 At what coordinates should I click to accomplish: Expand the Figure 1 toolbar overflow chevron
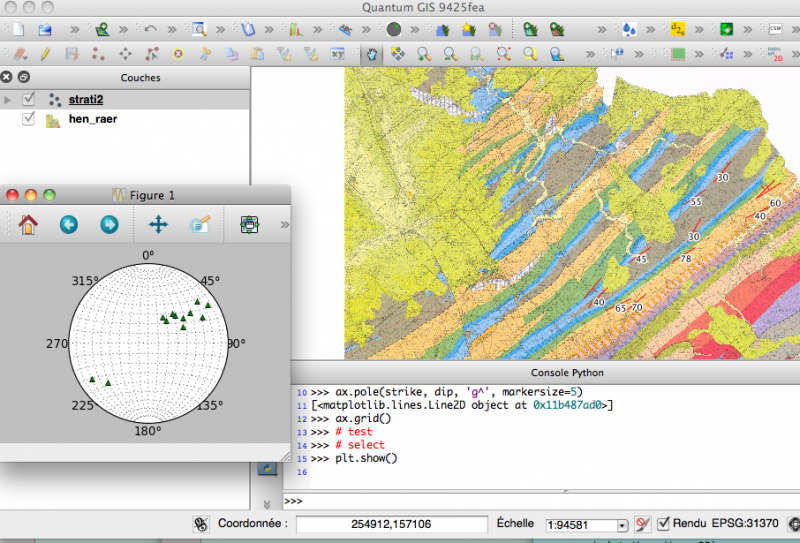tap(284, 225)
